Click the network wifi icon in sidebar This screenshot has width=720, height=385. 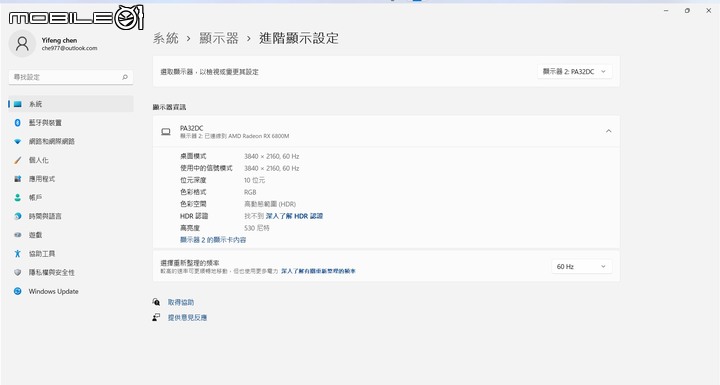click(x=17, y=142)
